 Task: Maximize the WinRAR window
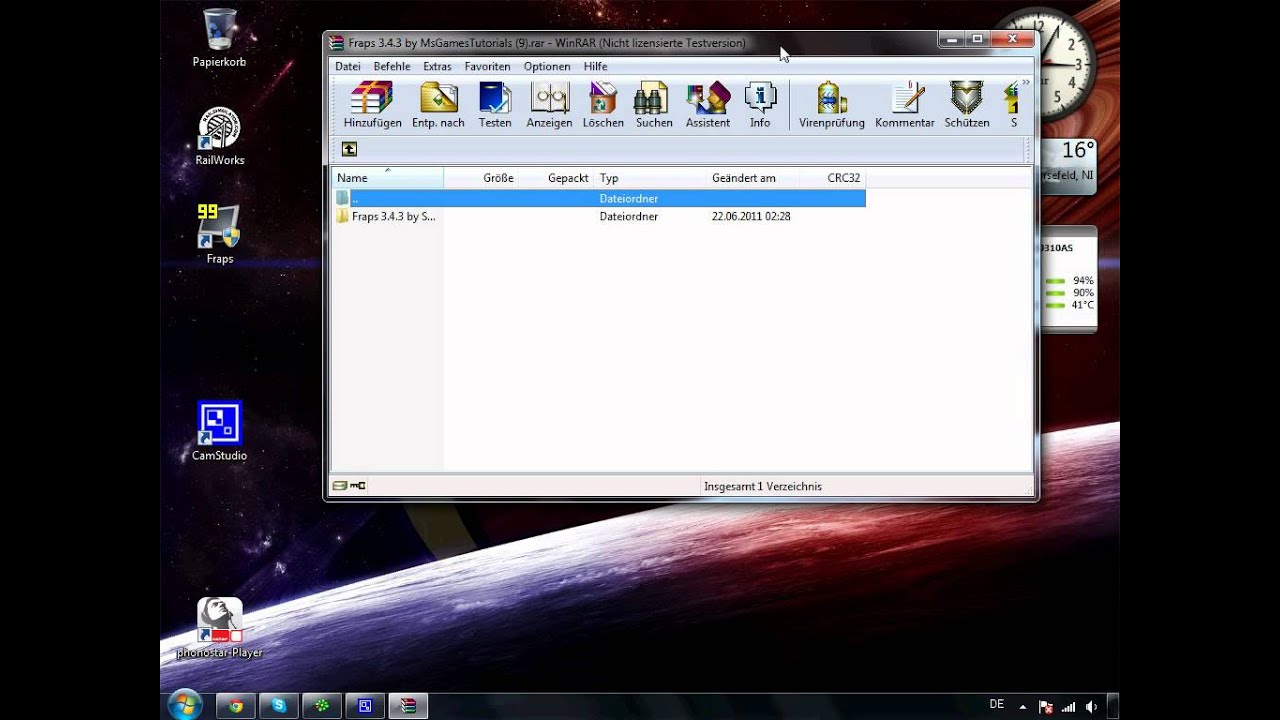(977, 39)
